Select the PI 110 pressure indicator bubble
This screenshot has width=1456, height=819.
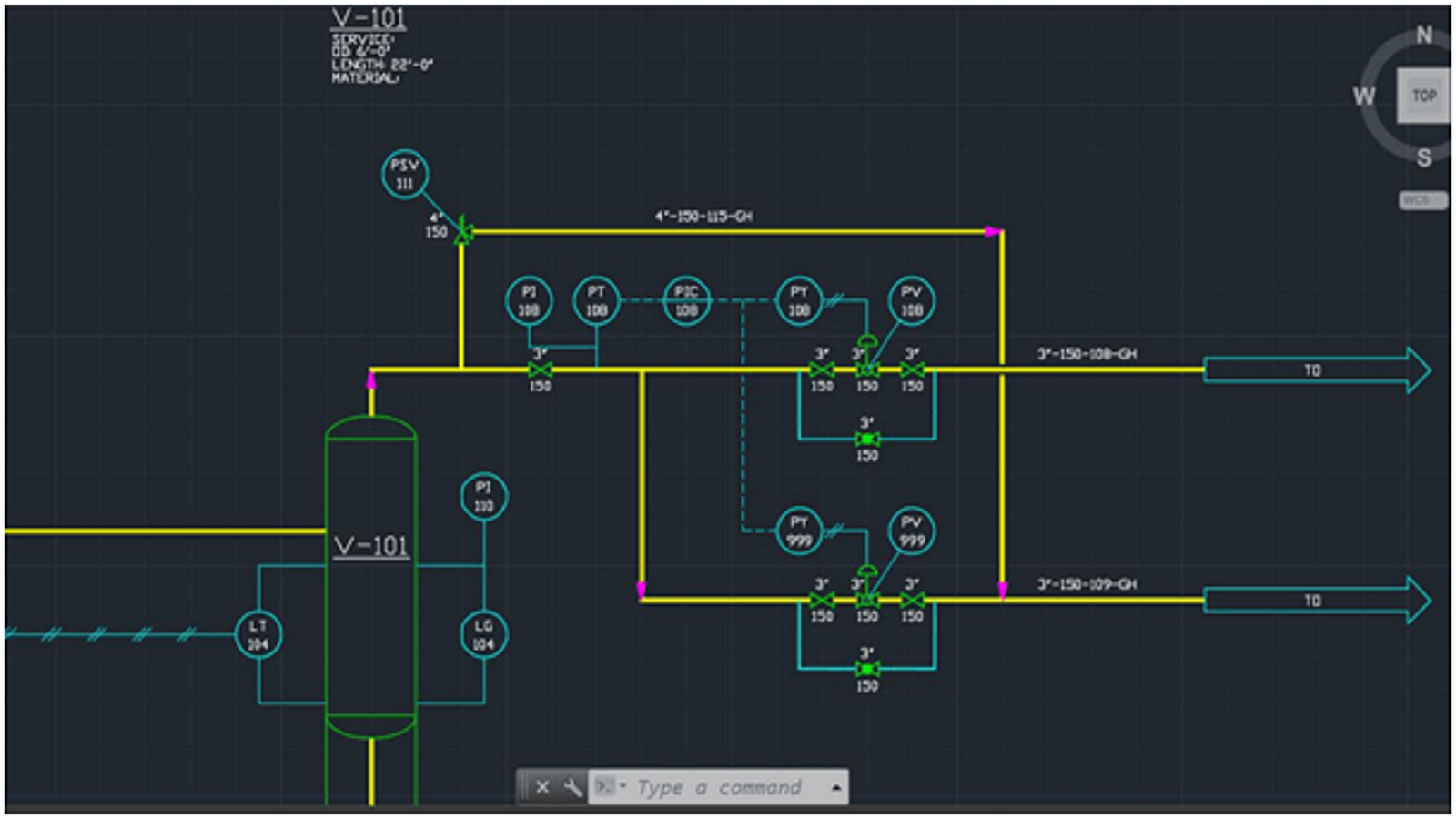483,496
